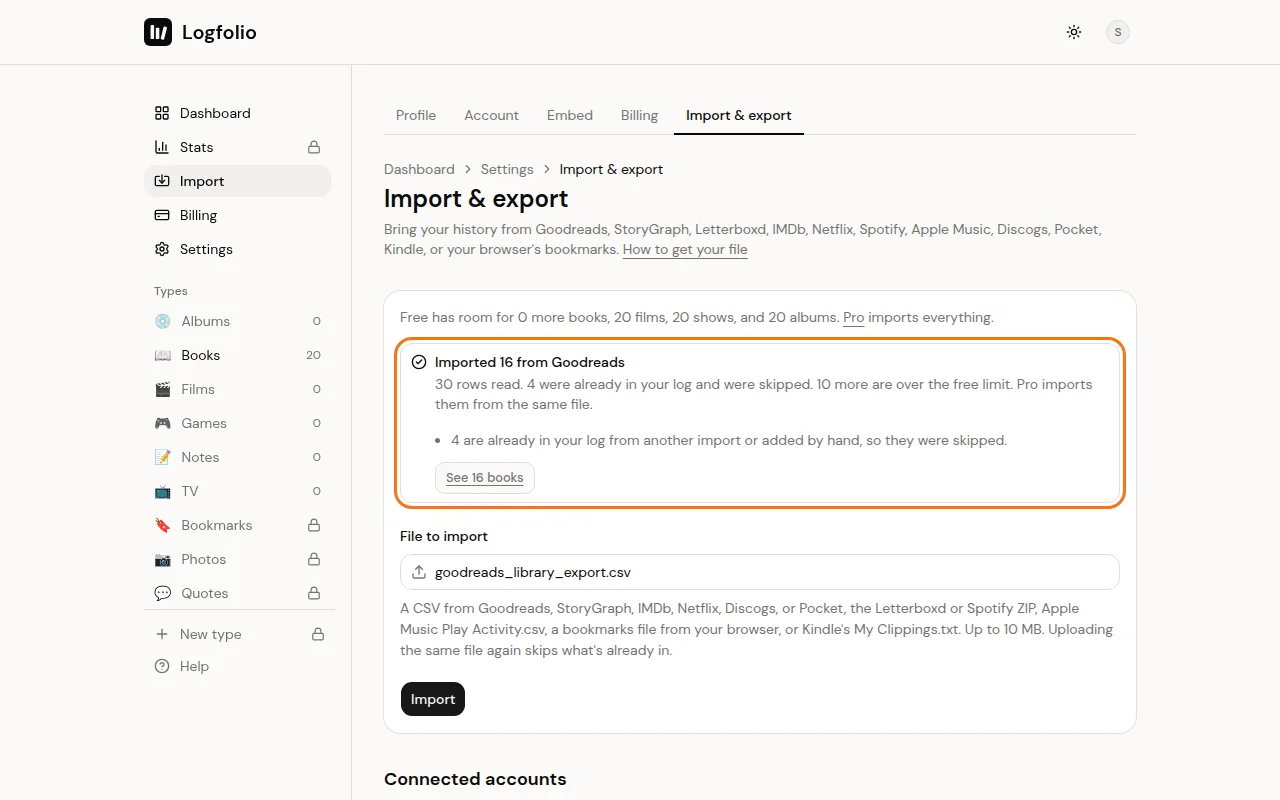
Task: Click the lock icon next to Quotes
Action: (314, 593)
